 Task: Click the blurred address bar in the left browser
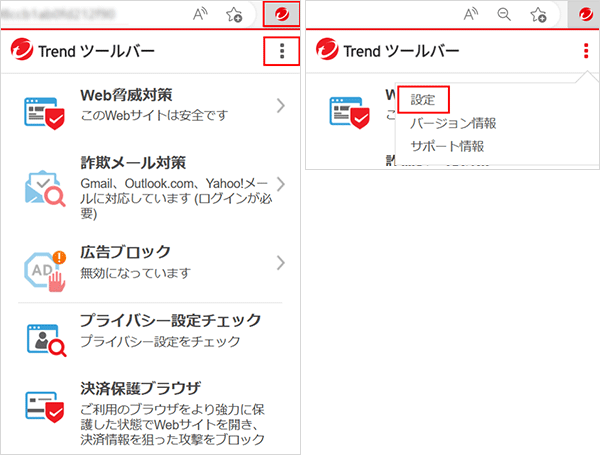point(90,15)
